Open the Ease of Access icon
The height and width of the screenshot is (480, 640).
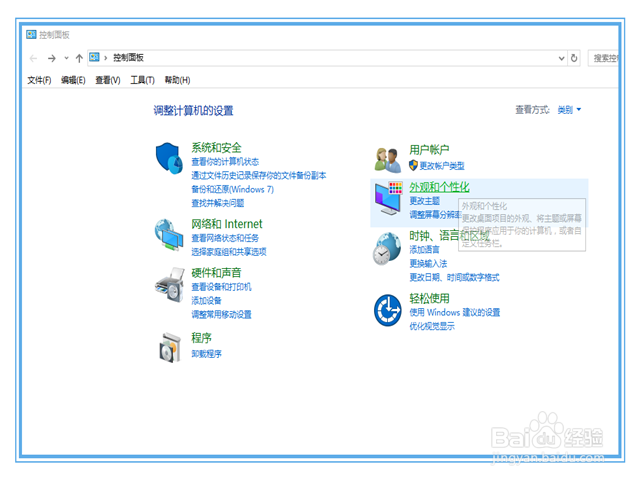pos(388,310)
